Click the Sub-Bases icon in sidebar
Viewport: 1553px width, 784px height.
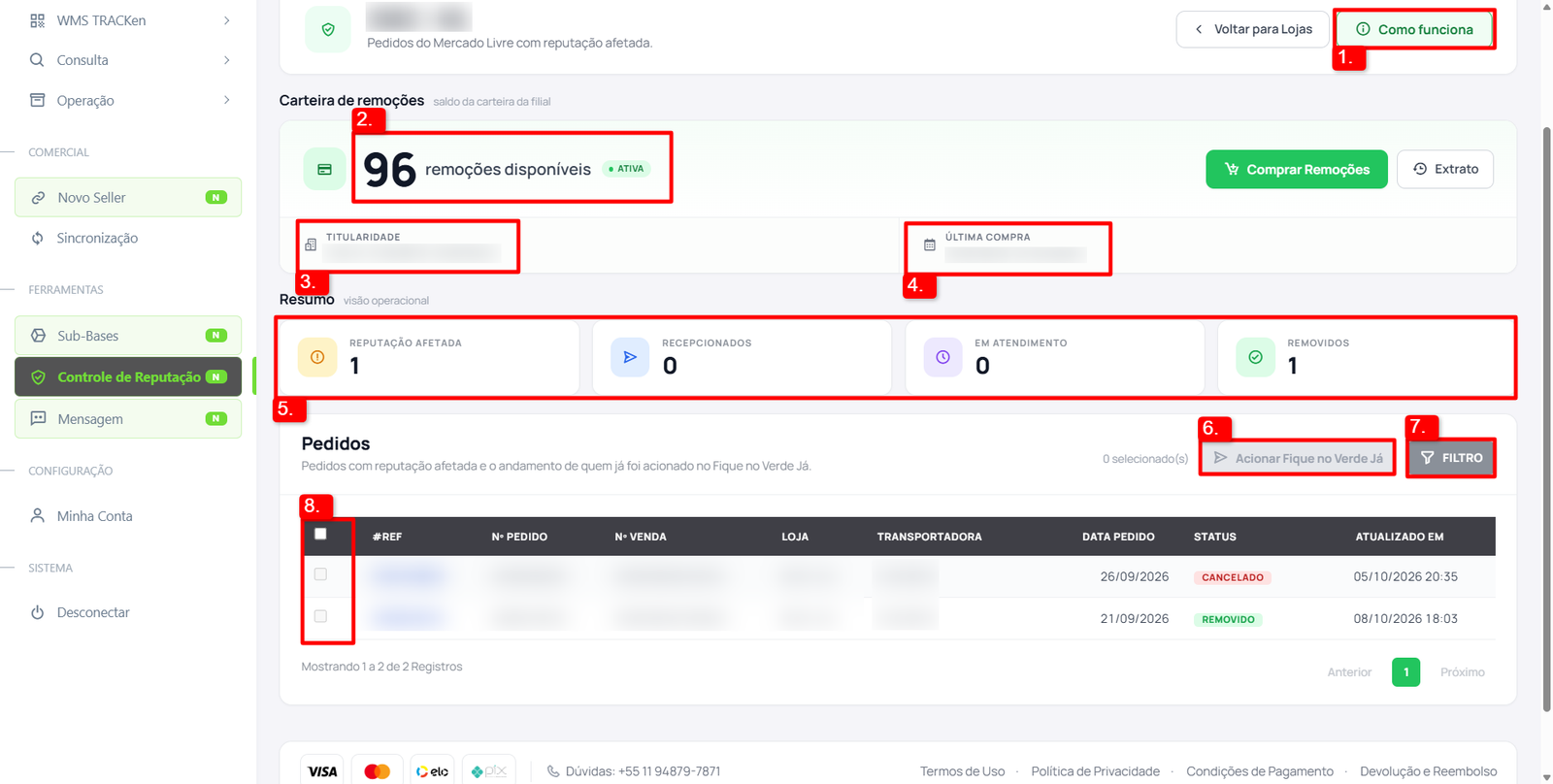[38, 336]
